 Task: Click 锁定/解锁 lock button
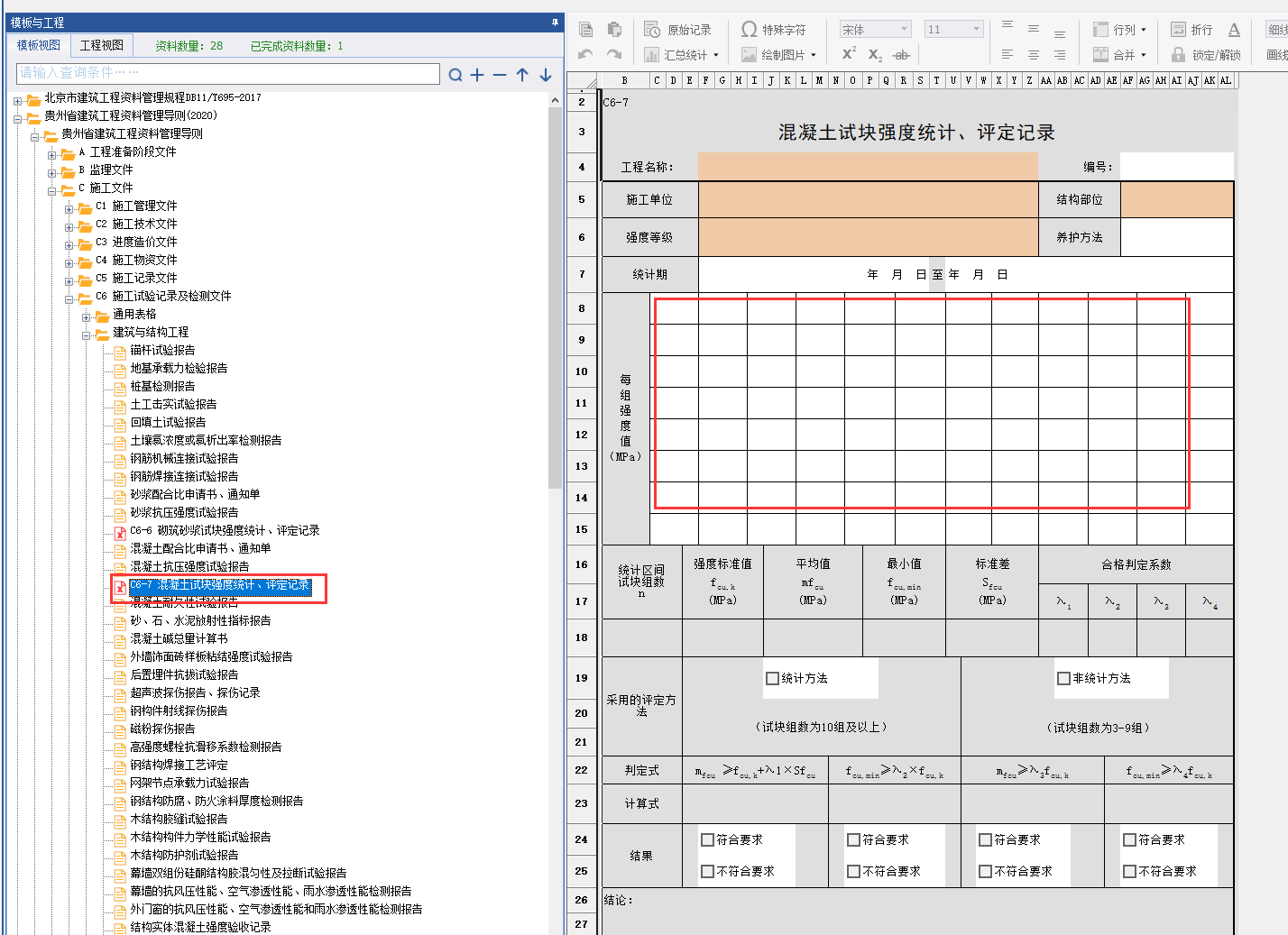click(x=1206, y=55)
